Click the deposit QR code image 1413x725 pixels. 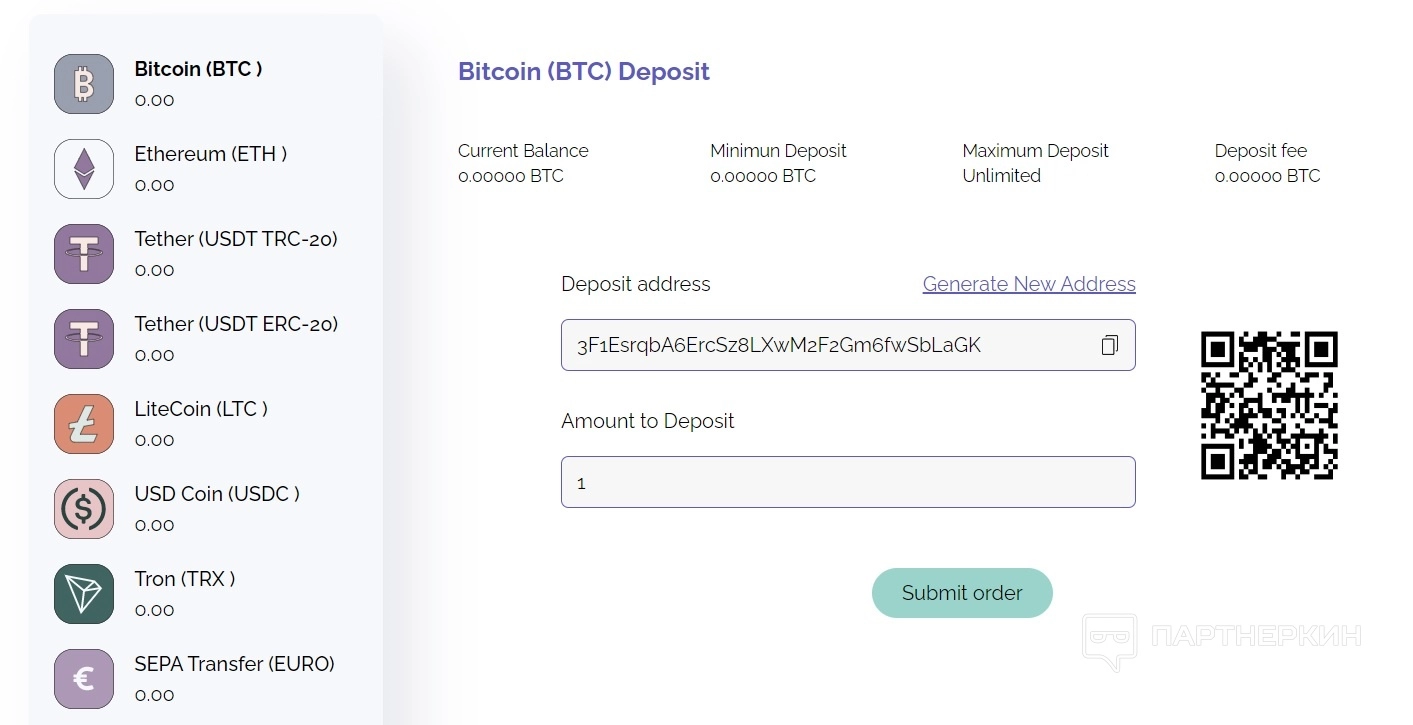(1269, 405)
